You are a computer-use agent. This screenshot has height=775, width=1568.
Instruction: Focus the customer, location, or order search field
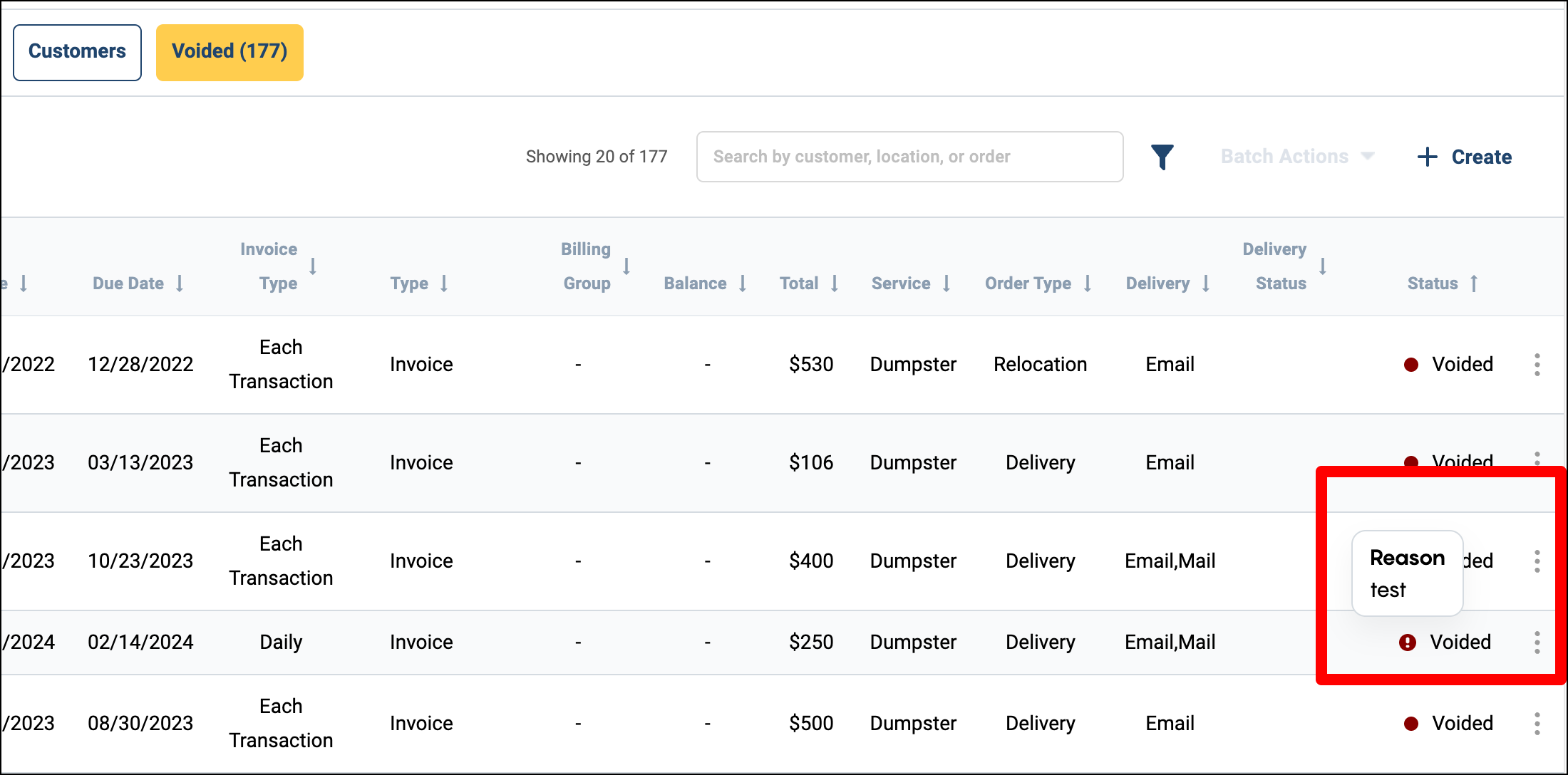pos(909,157)
